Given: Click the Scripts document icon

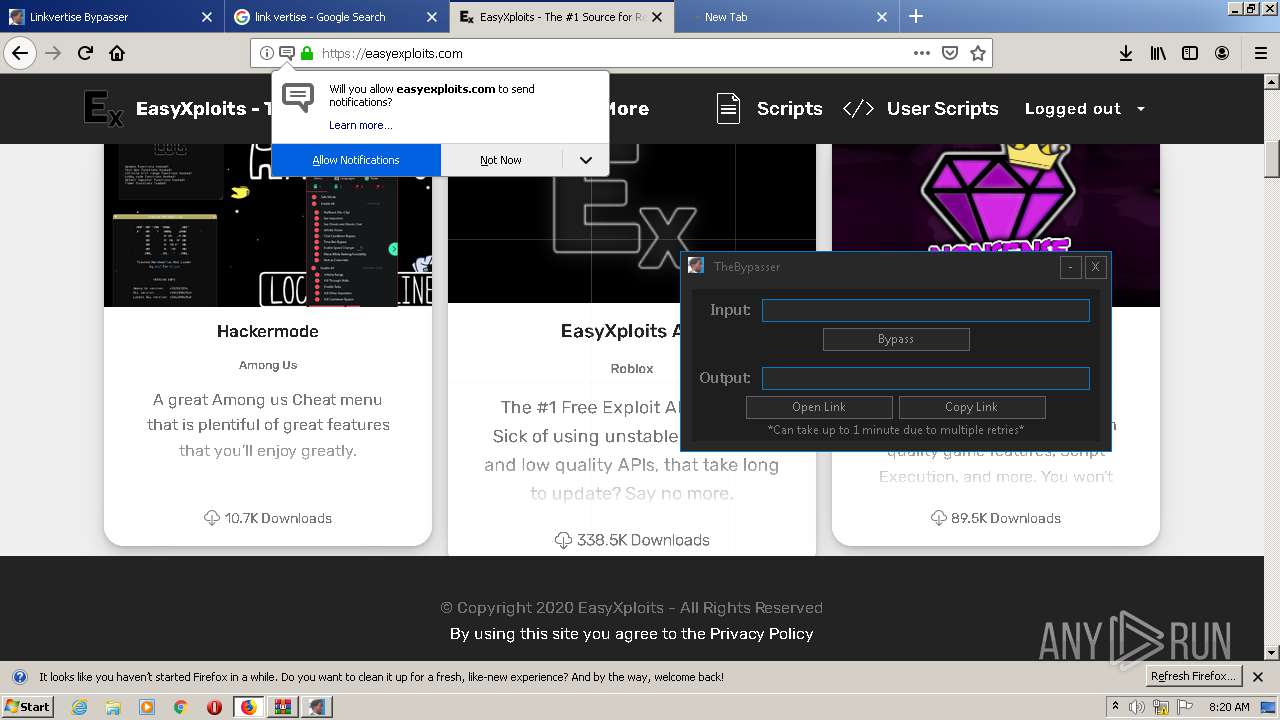Looking at the screenshot, I should (728, 109).
